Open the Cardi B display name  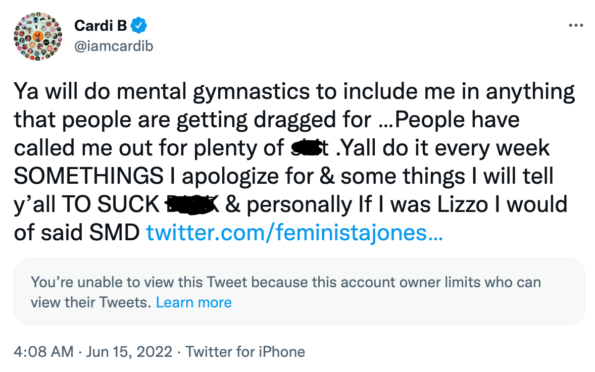pos(101,25)
